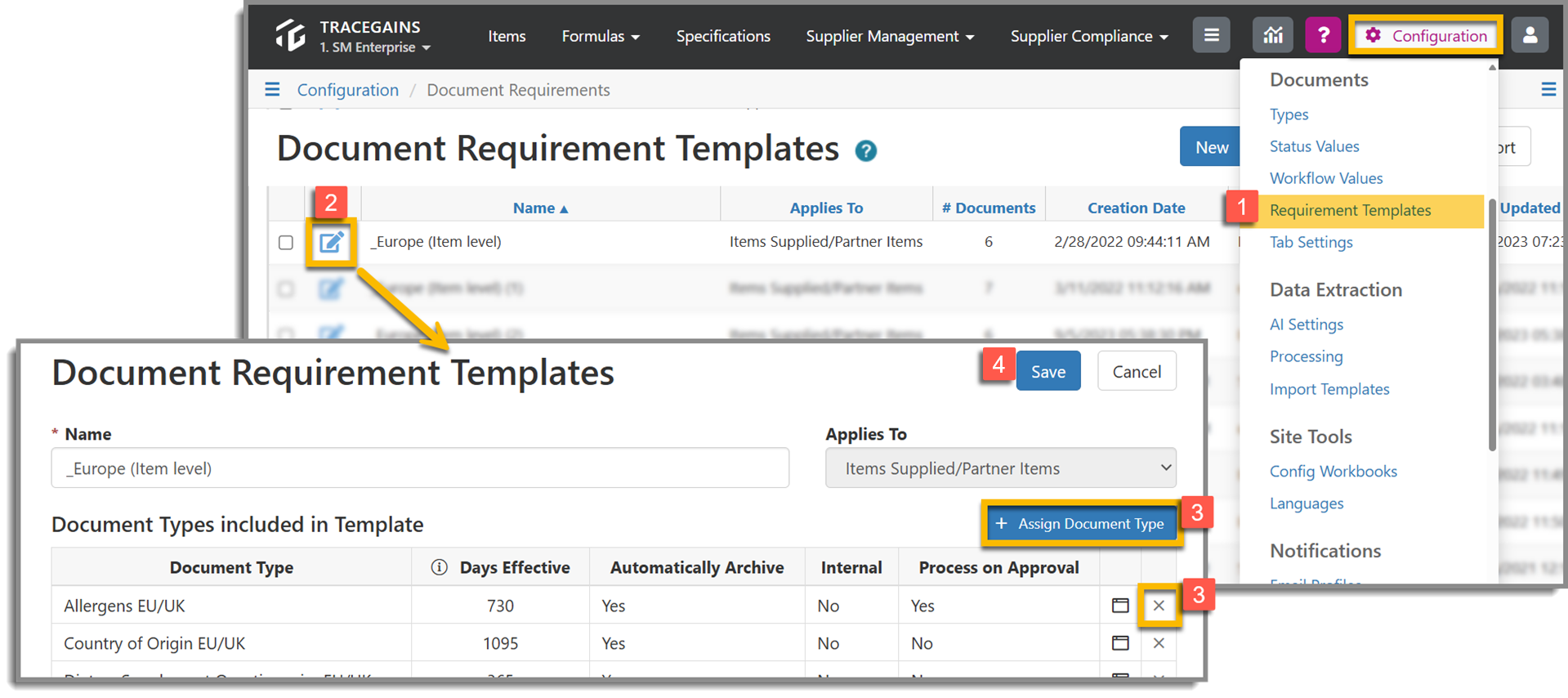Screen dimensions: 1568x698
Task: Click the 730 days effective value
Action: (500, 606)
